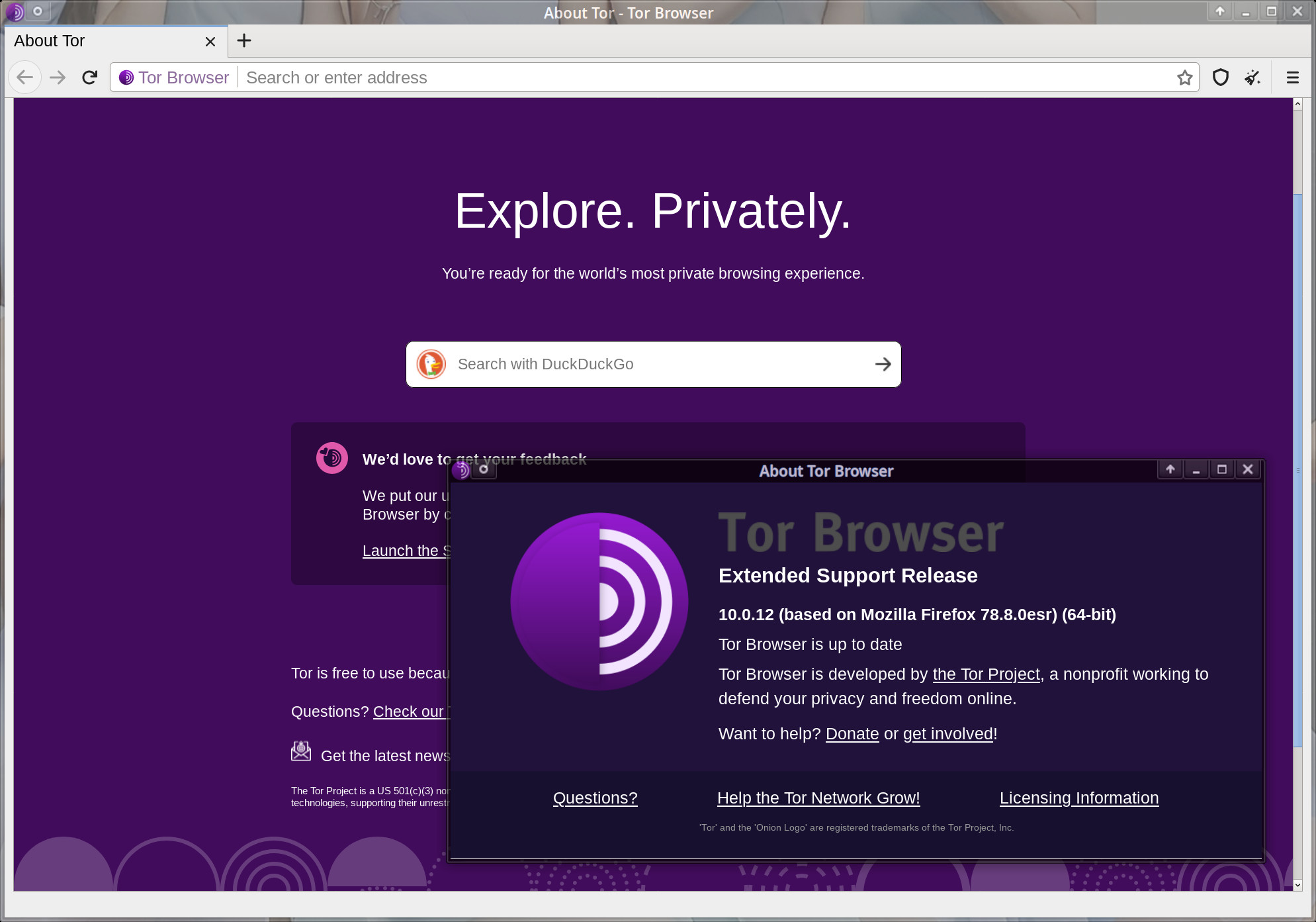This screenshot has width=1316, height=922.
Task: Click the Tor Browser onion logo icon
Action: [x=127, y=77]
